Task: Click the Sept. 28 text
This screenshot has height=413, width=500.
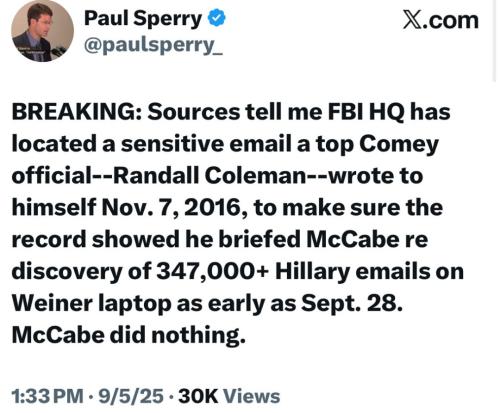Action: 352,304
